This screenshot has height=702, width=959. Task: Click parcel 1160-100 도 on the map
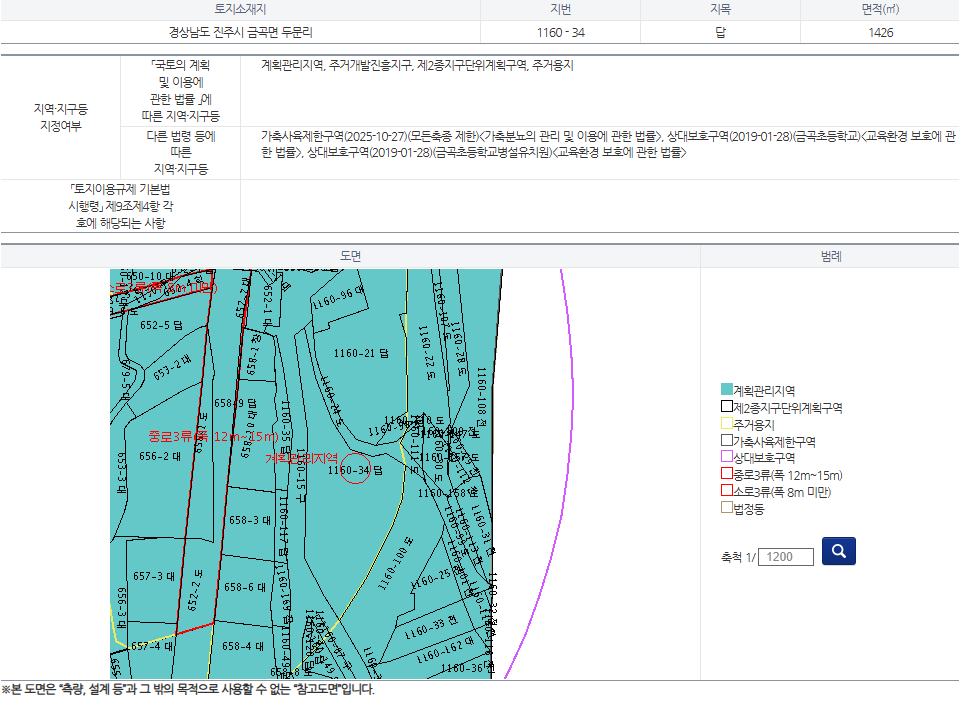(395, 564)
